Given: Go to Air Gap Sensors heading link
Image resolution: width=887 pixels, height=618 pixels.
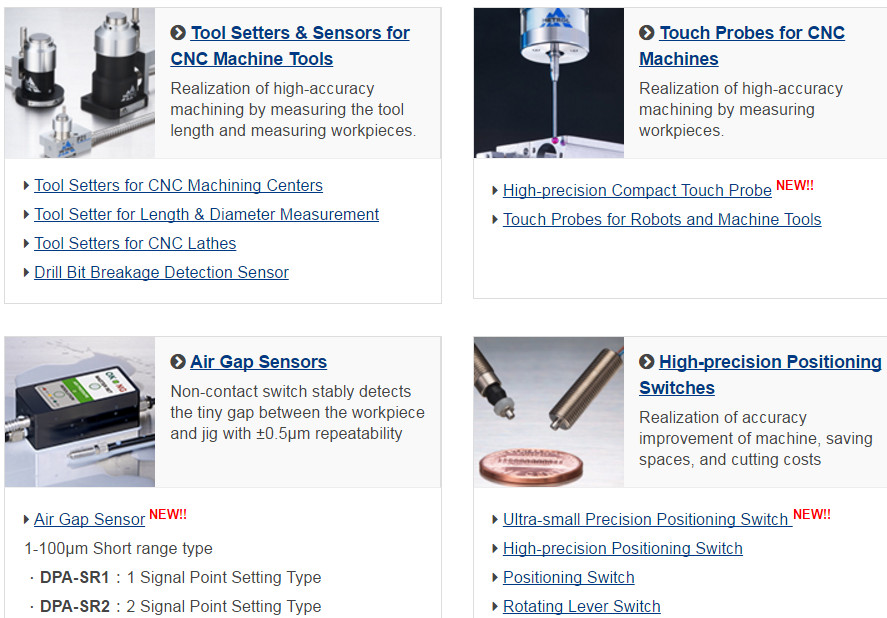Looking at the screenshot, I should pyautogui.click(x=258, y=362).
